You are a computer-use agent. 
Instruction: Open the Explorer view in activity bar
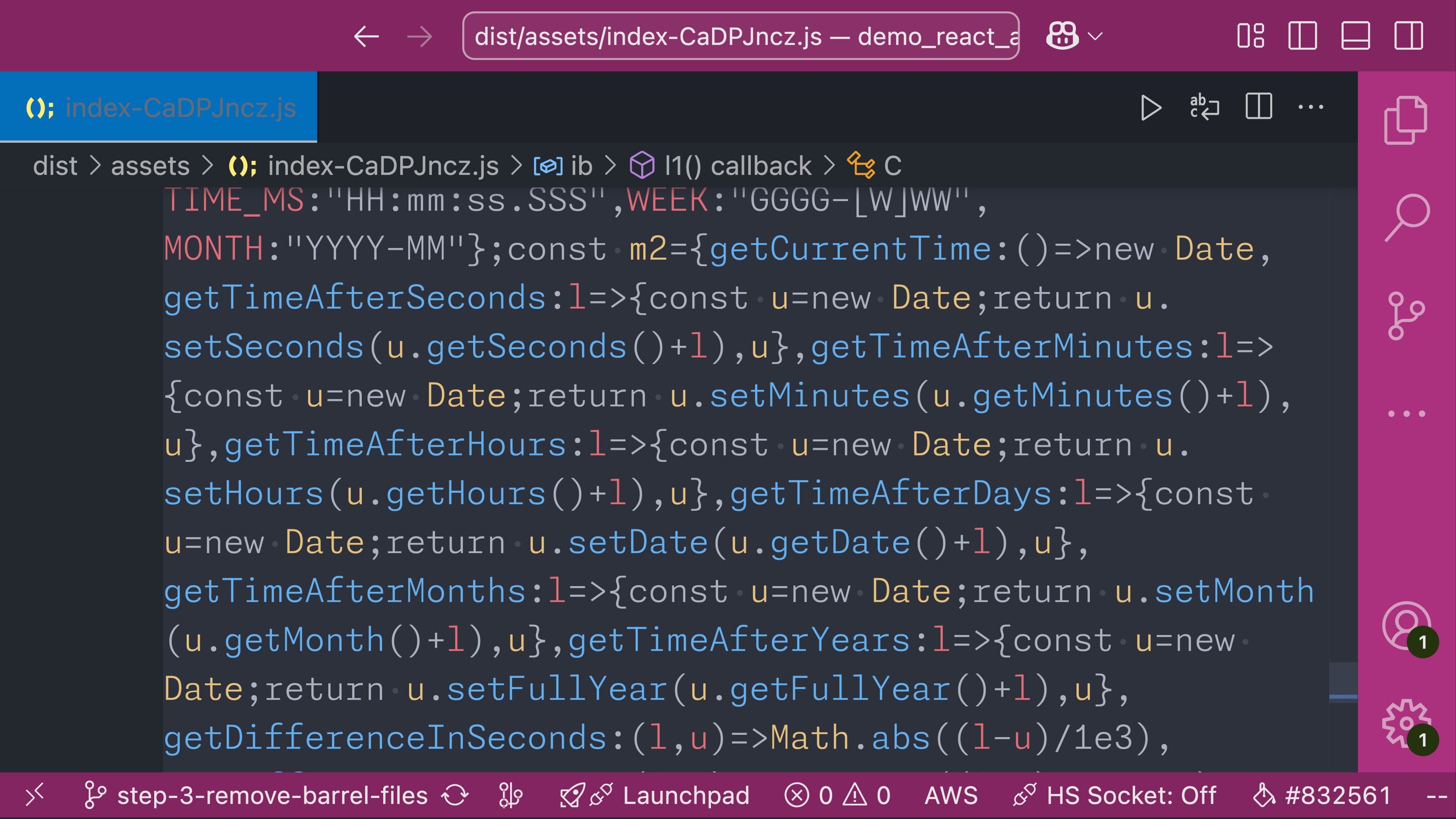coord(1406,120)
